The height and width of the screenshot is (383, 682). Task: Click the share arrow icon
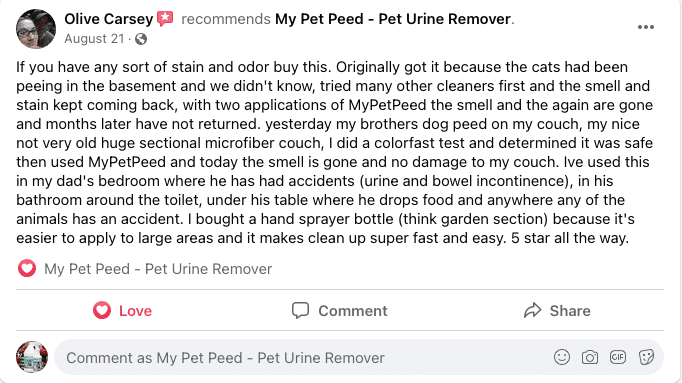[532, 310]
